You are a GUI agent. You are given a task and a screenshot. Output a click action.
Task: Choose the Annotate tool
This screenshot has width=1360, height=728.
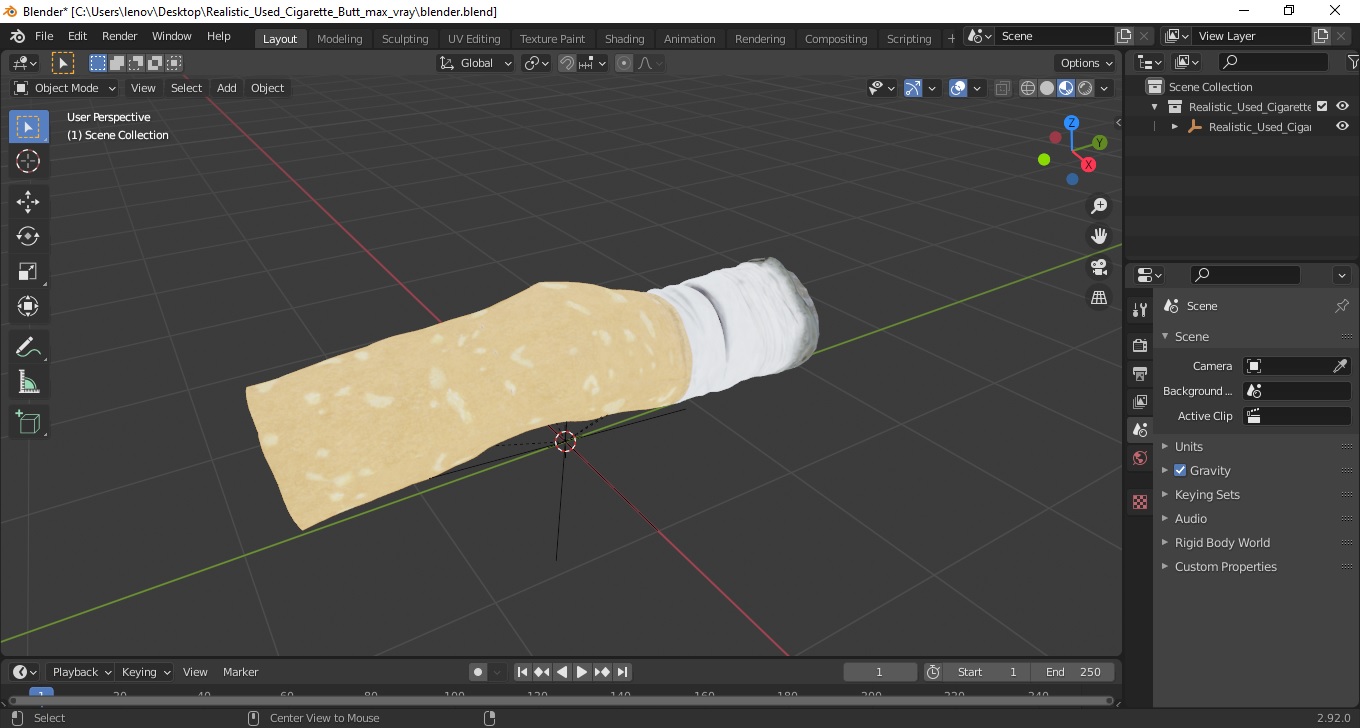28,348
